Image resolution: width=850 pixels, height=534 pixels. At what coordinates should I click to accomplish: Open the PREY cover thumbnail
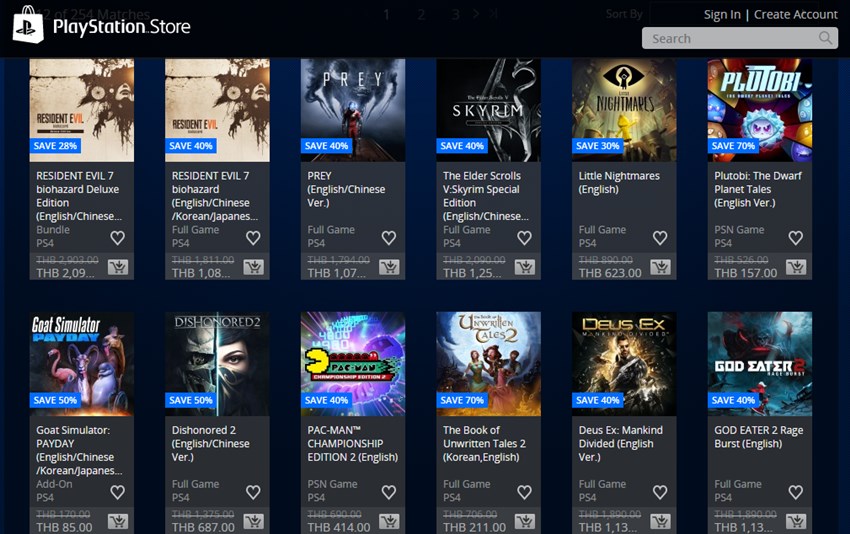(353, 110)
